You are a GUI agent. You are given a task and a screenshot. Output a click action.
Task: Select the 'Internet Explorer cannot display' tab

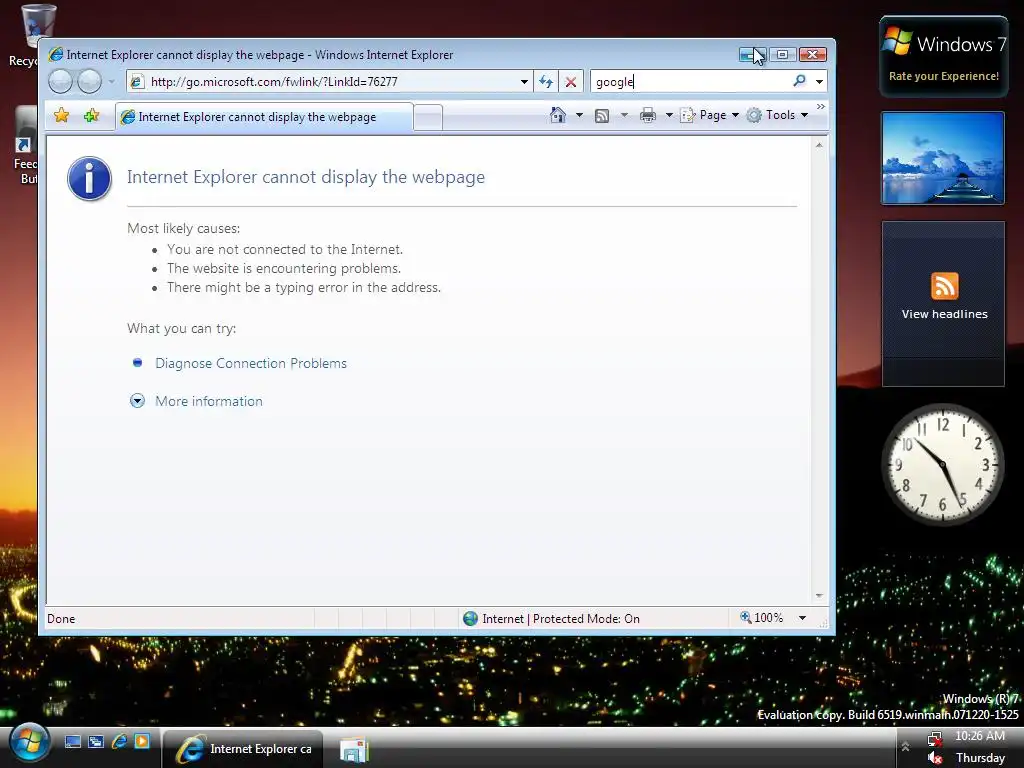[x=264, y=117]
